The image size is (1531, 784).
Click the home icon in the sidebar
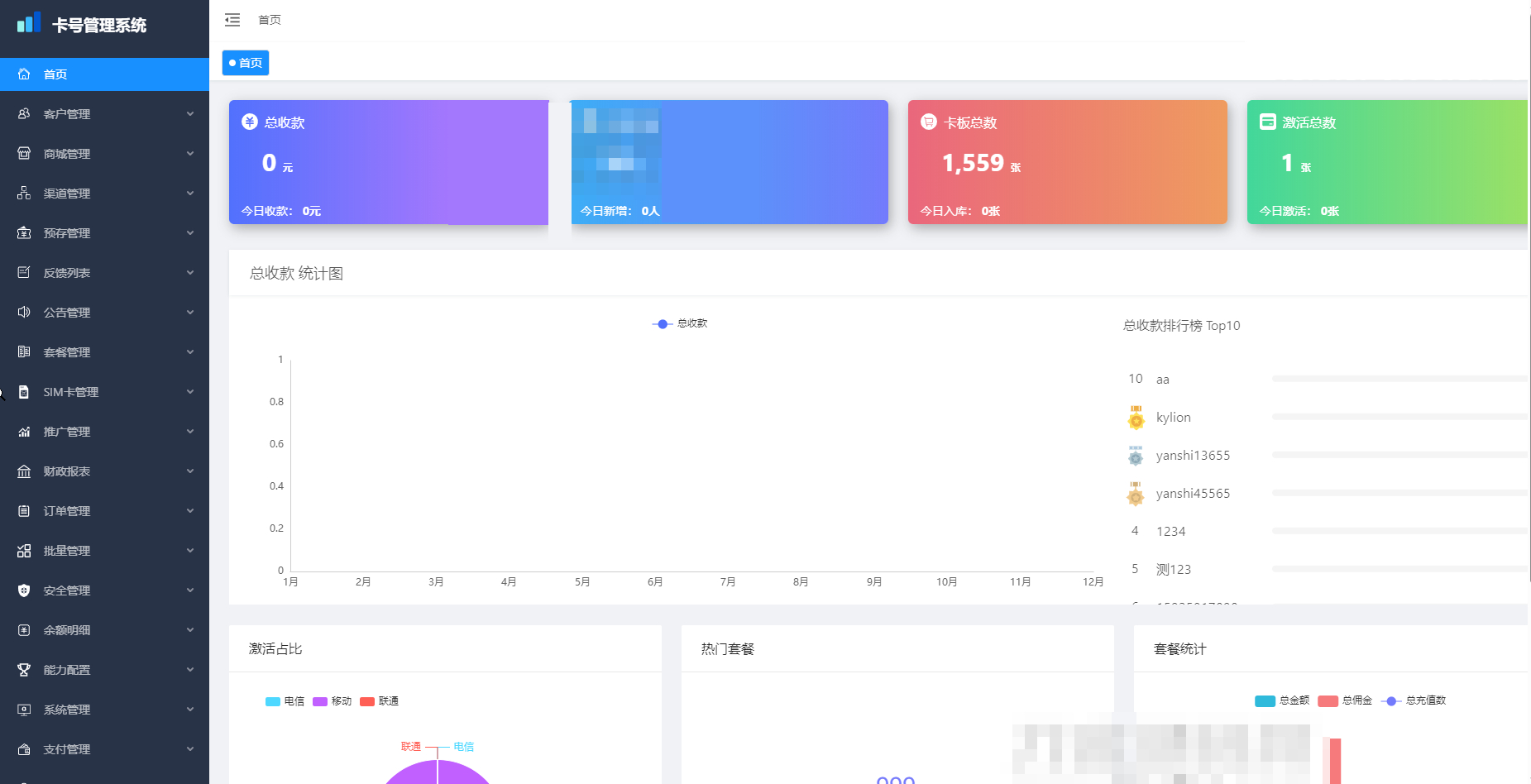24,74
